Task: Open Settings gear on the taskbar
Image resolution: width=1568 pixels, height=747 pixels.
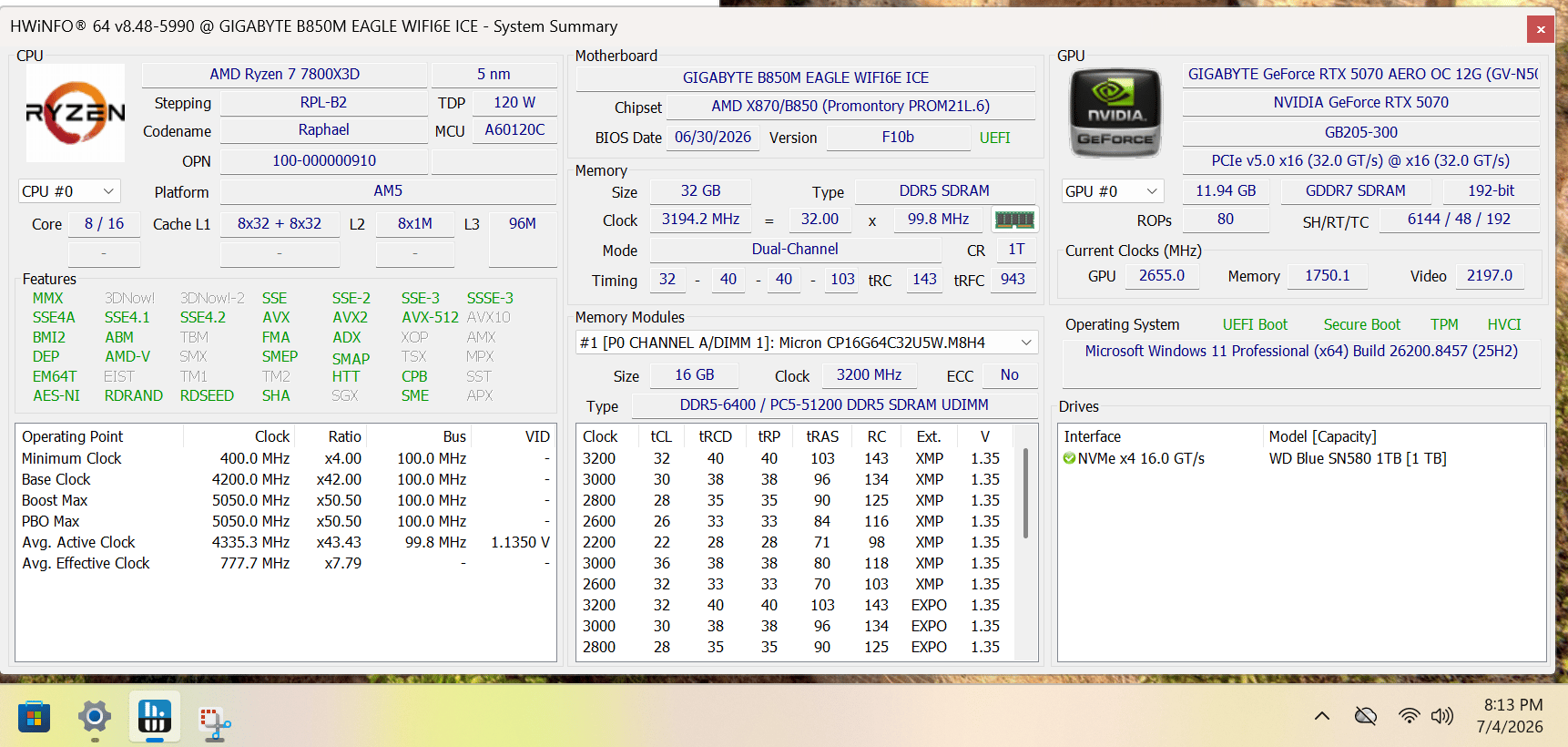Action: 95,718
